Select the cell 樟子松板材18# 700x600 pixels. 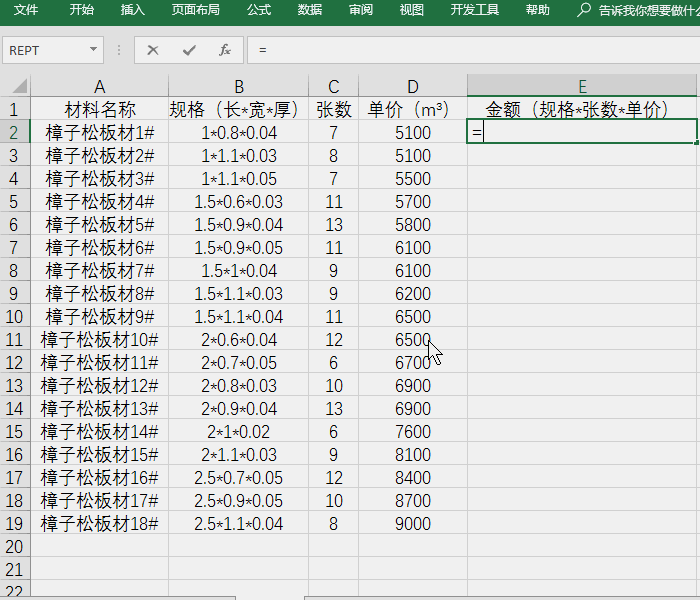(99, 523)
